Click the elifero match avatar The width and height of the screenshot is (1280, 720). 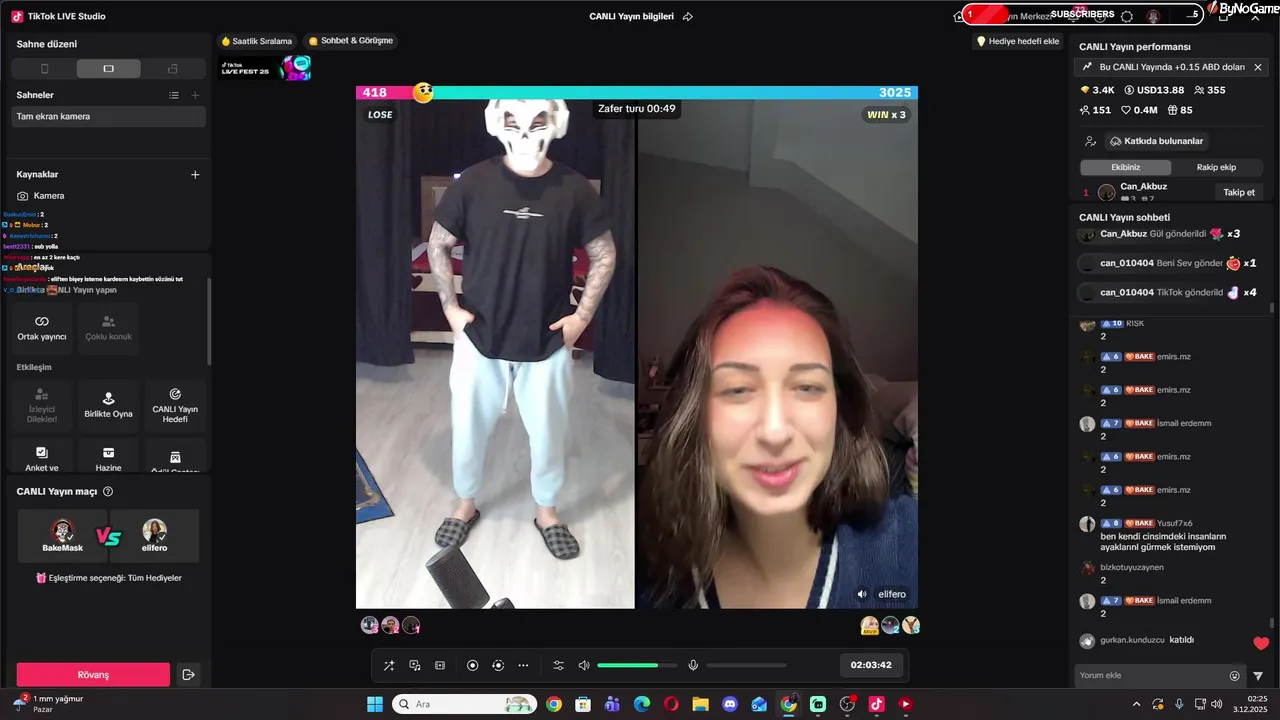[154, 531]
